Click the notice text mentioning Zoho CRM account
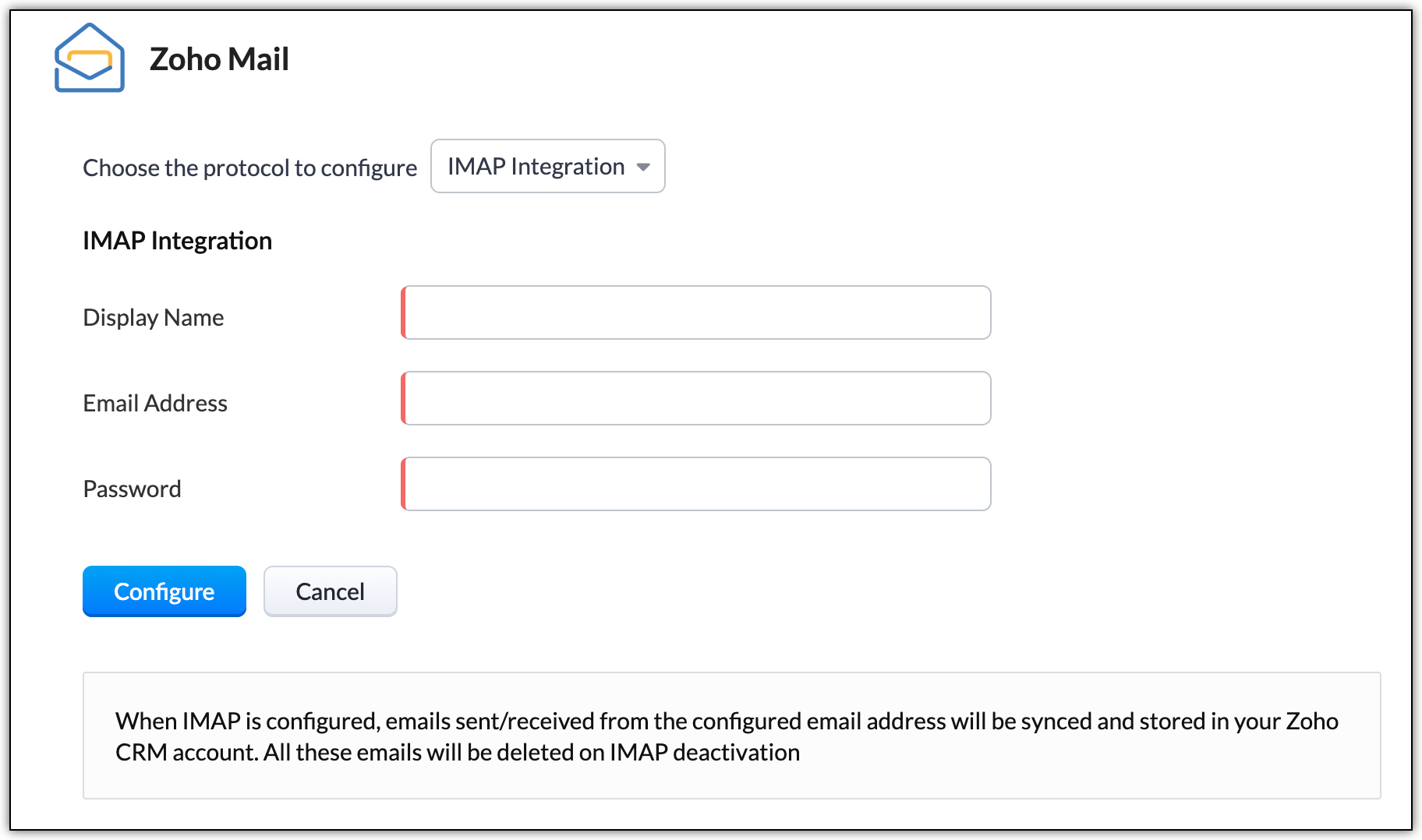This screenshot has height=840, width=1422. coord(727,736)
